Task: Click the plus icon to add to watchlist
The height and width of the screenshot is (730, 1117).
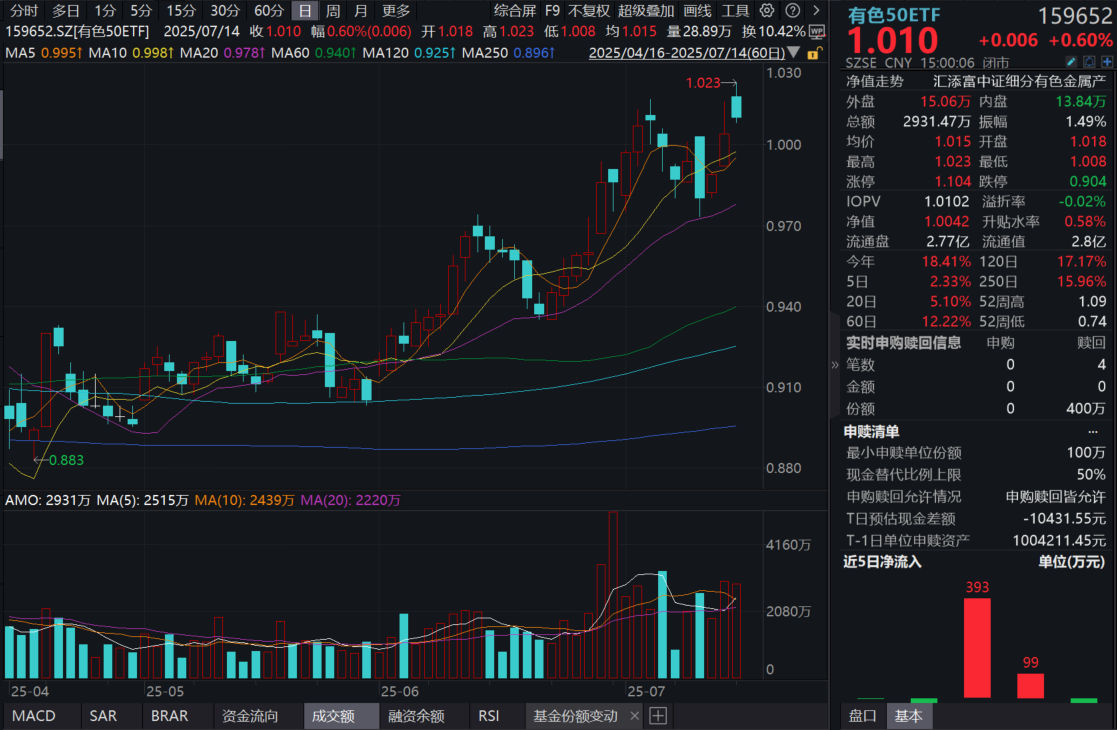Action: pos(1107,61)
